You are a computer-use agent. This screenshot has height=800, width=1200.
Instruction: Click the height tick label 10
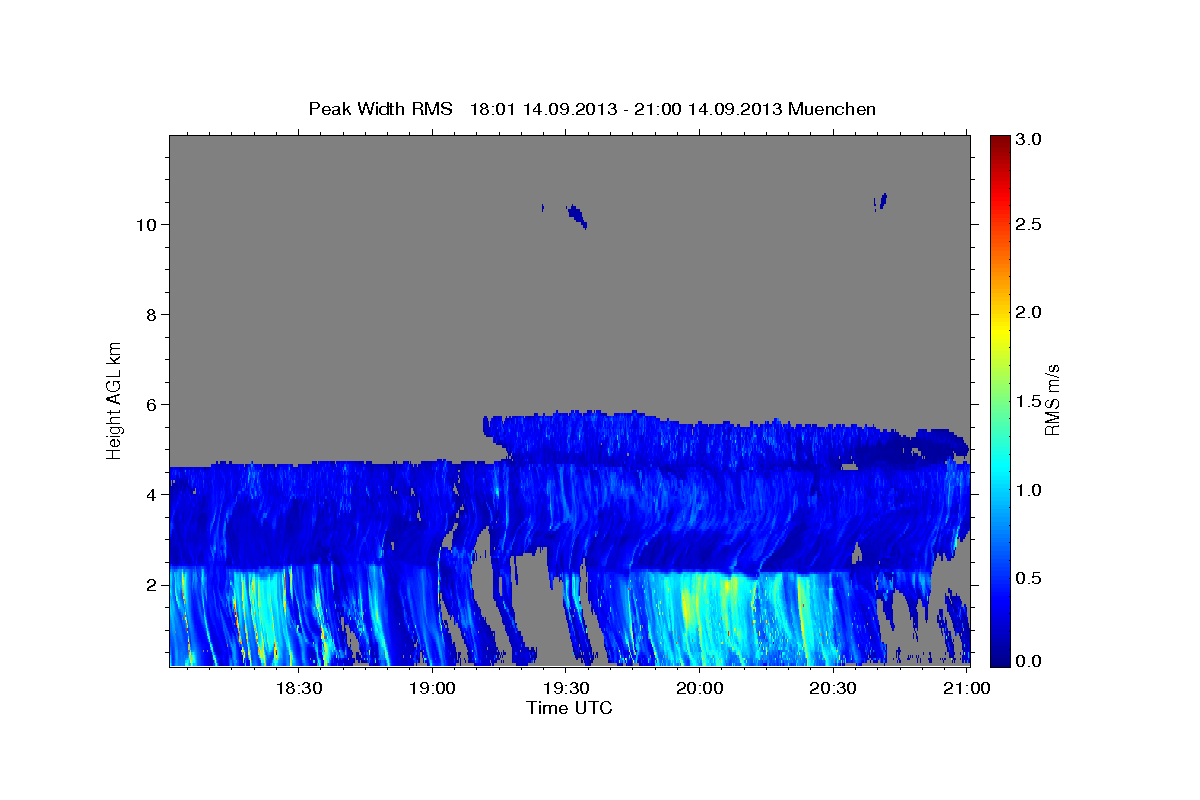(x=145, y=224)
